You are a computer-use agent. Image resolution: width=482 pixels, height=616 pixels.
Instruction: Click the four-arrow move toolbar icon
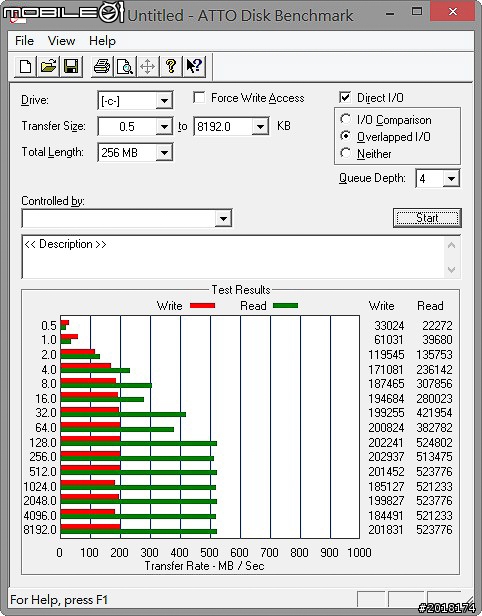(x=148, y=66)
